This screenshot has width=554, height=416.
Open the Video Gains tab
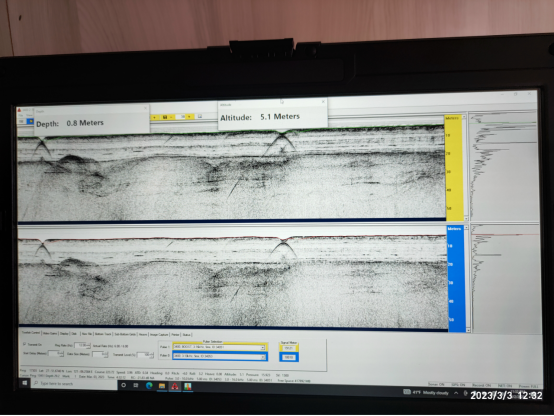coord(50,333)
